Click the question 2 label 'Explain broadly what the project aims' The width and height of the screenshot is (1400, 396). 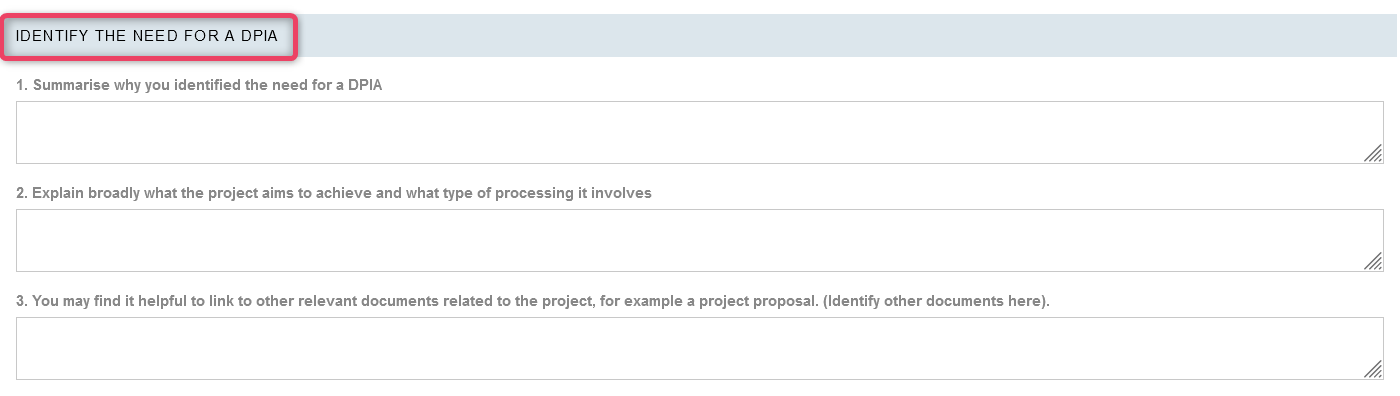coord(334,193)
